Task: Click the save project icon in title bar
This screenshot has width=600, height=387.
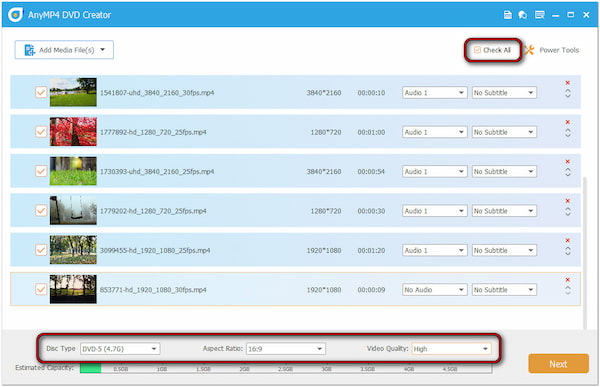Action: (x=508, y=15)
